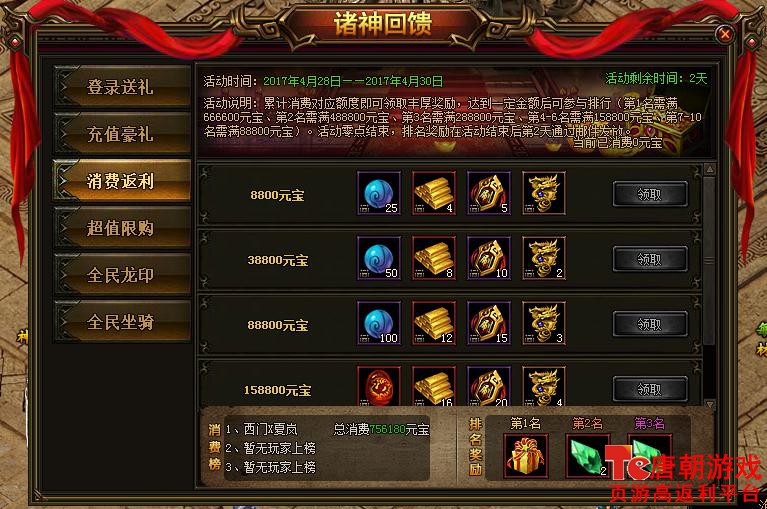
Task: Click the scrollbar down arrow in reward list
Action: point(709,404)
